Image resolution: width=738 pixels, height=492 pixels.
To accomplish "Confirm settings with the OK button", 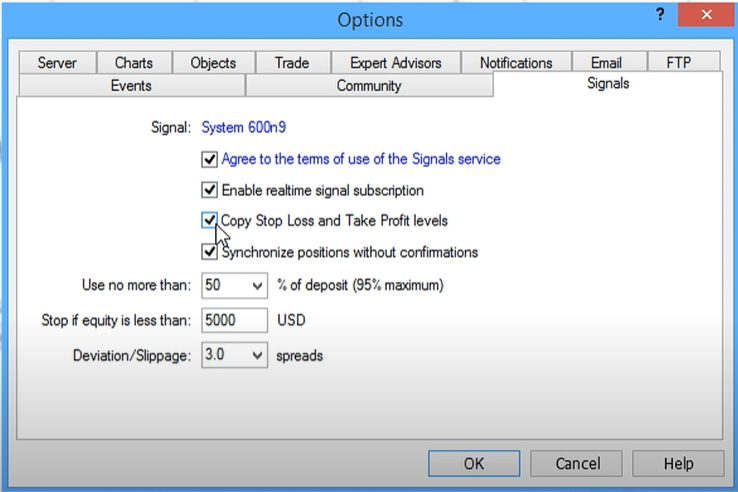I will pos(474,464).
